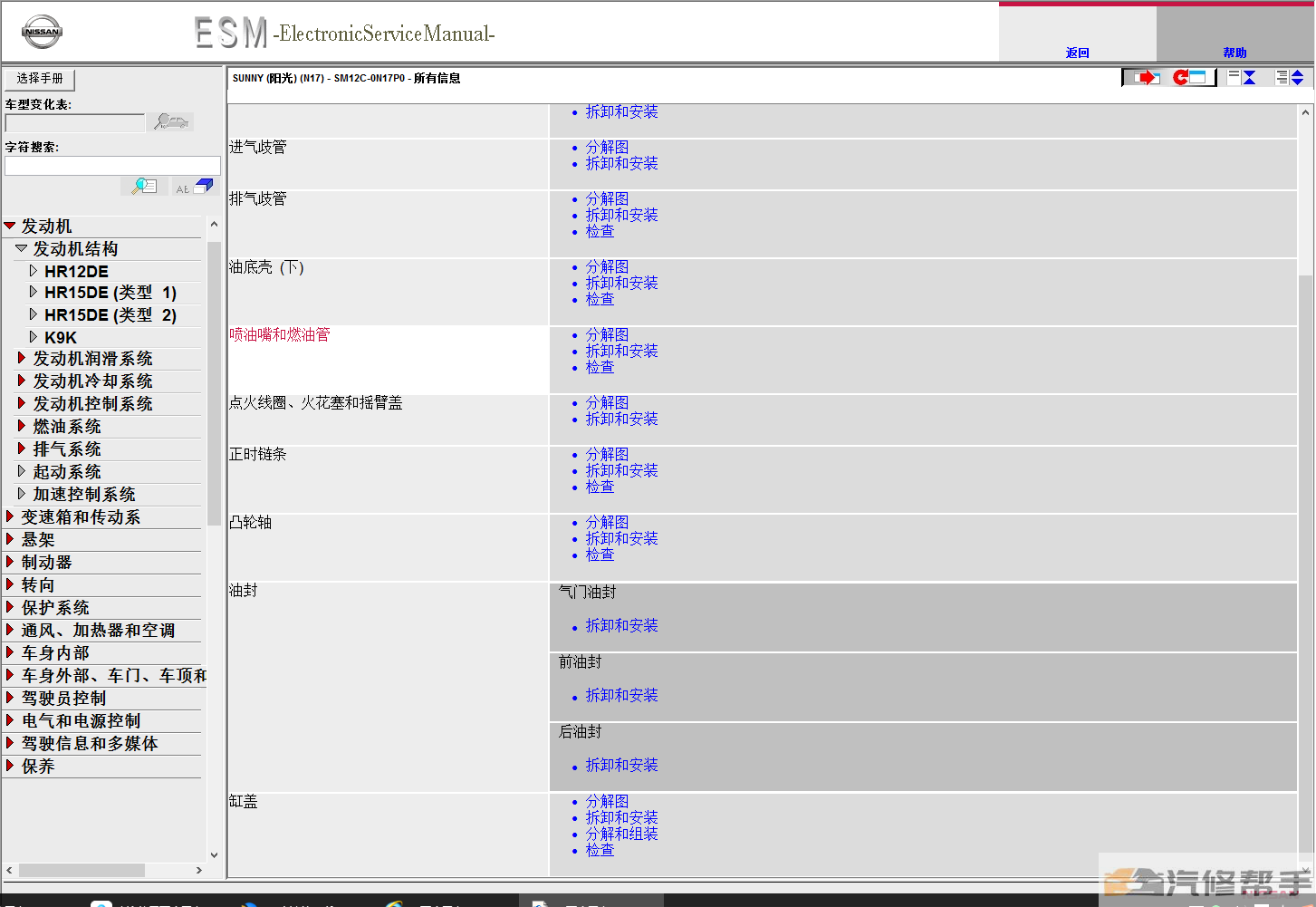This screenshot has width=1316, height=907.
Task: Open 凸轮轴 检查 link
Action: click(x=600, y=555)
